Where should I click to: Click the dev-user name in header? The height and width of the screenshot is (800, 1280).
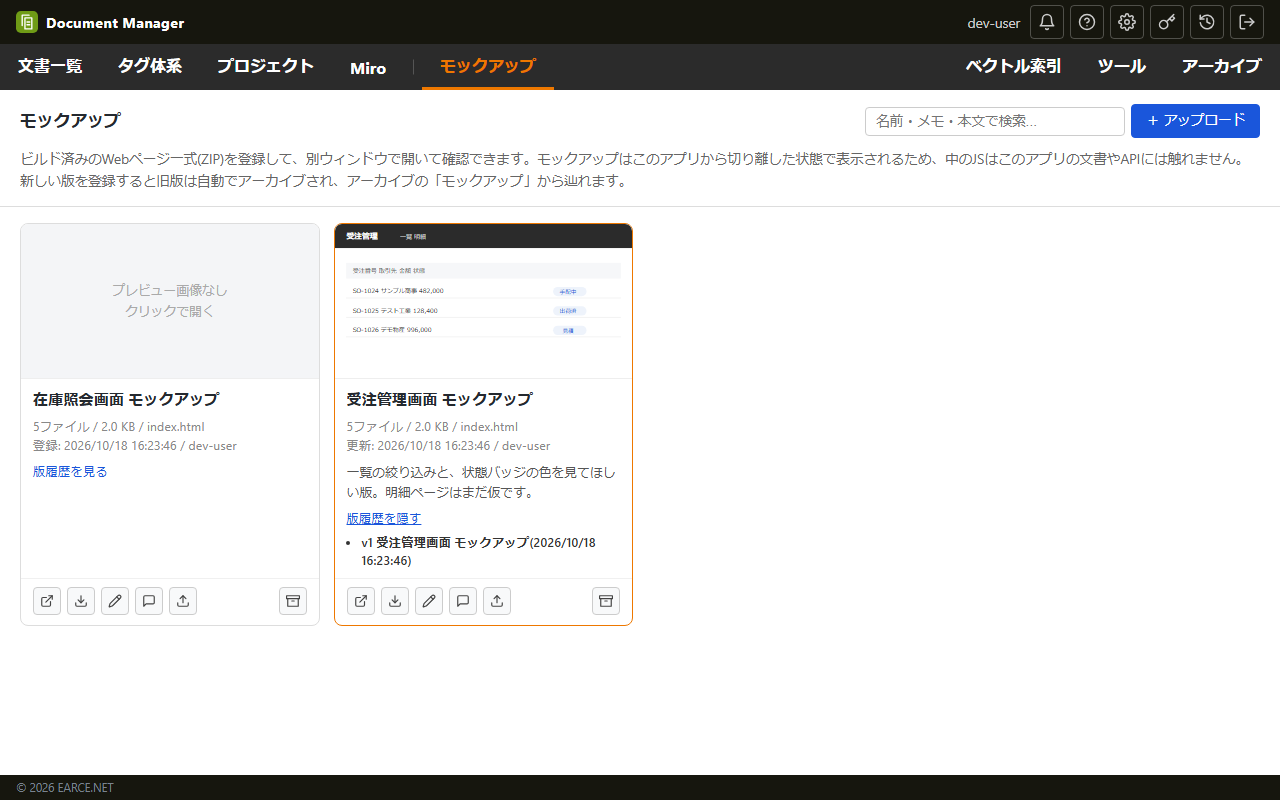(994, 23)
